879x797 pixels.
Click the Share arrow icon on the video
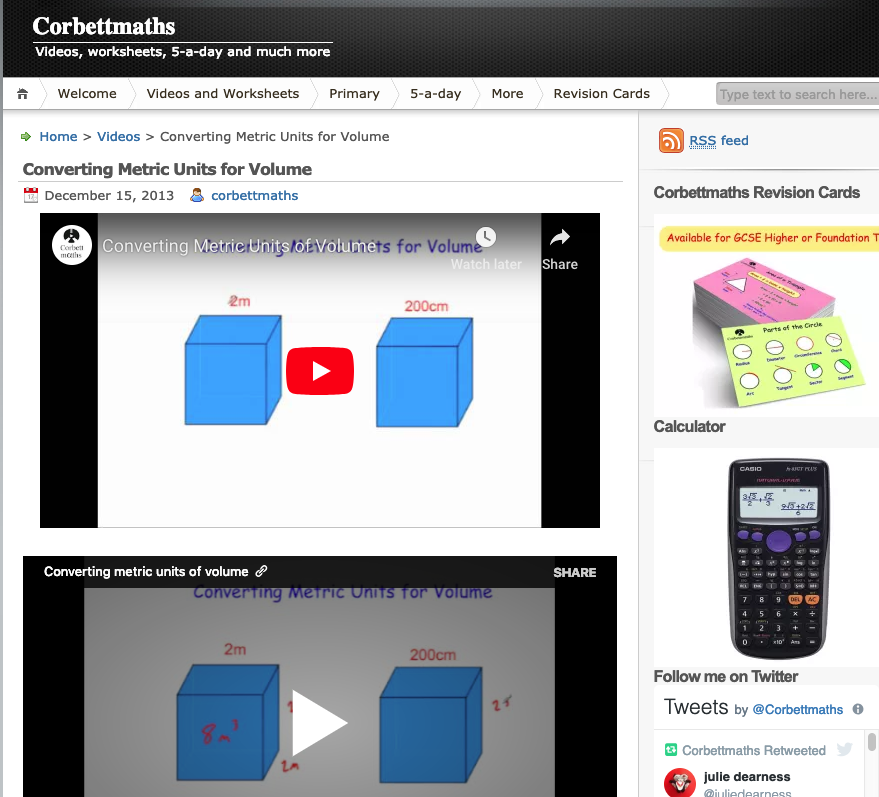point(559,238)
